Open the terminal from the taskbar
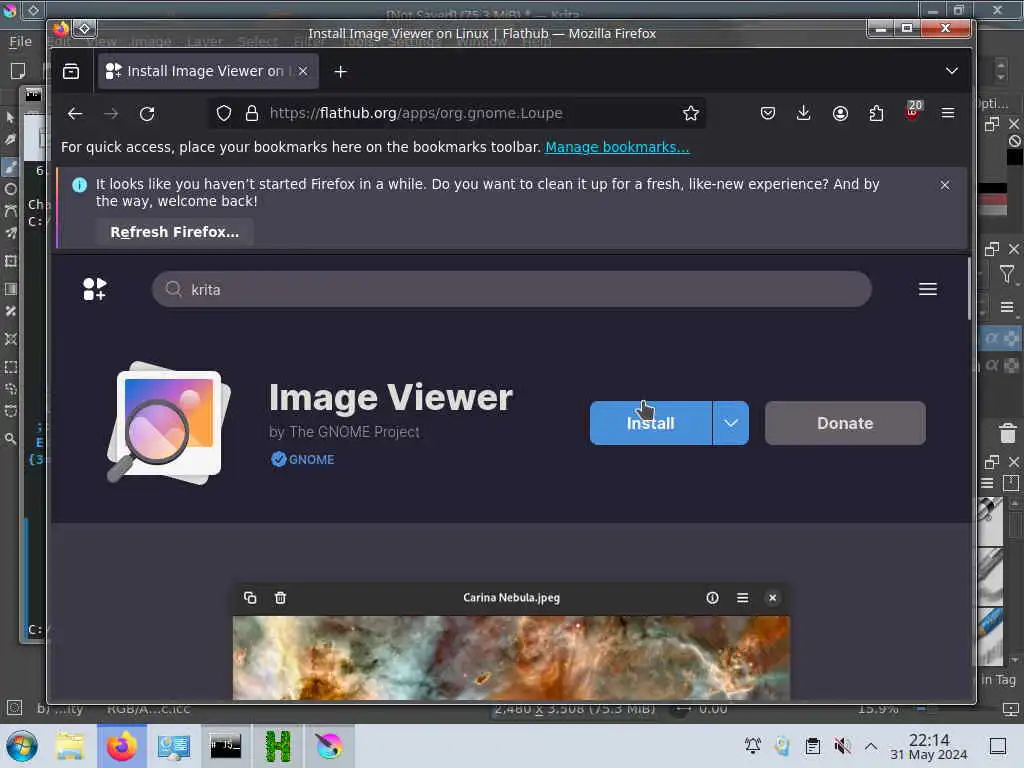 (225, 746)
